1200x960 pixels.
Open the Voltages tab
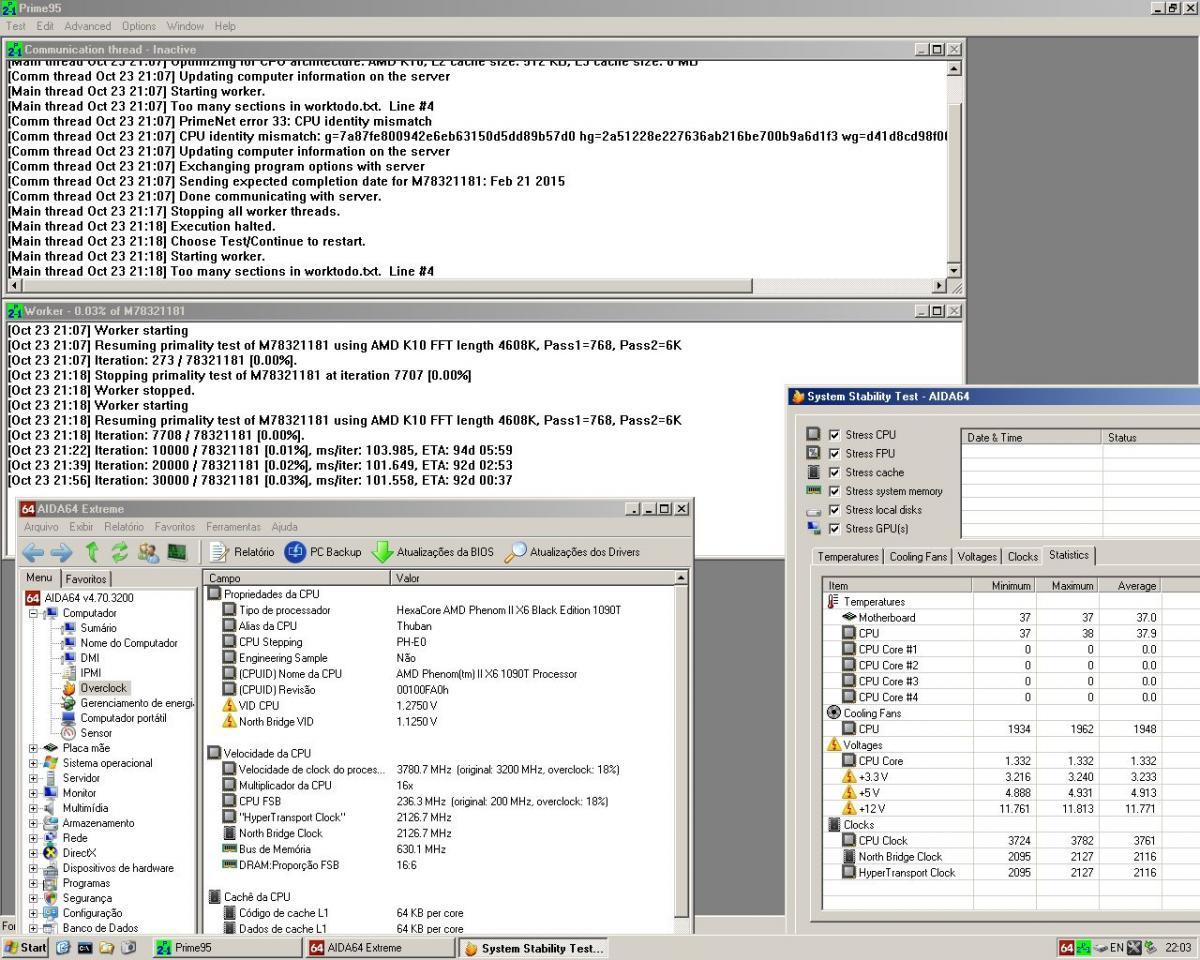click(977, 557)
